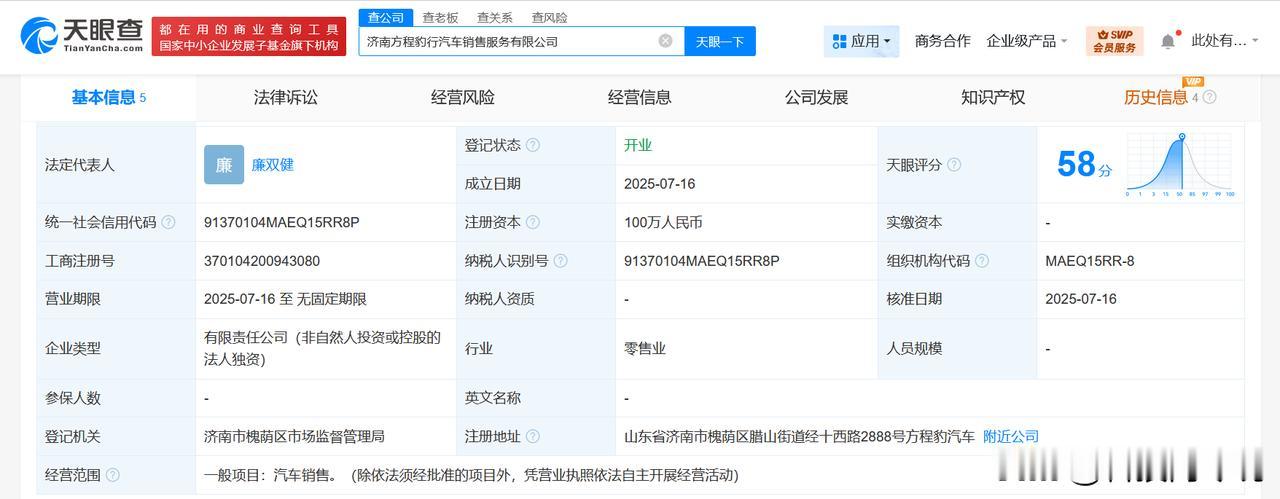Click the 天眼一下 search button
The image size is (1280, 499).
(x=720, y=41)
